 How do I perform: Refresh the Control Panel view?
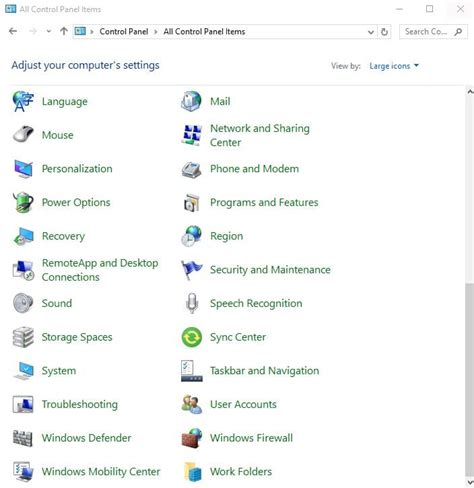(x=384, y=32)
